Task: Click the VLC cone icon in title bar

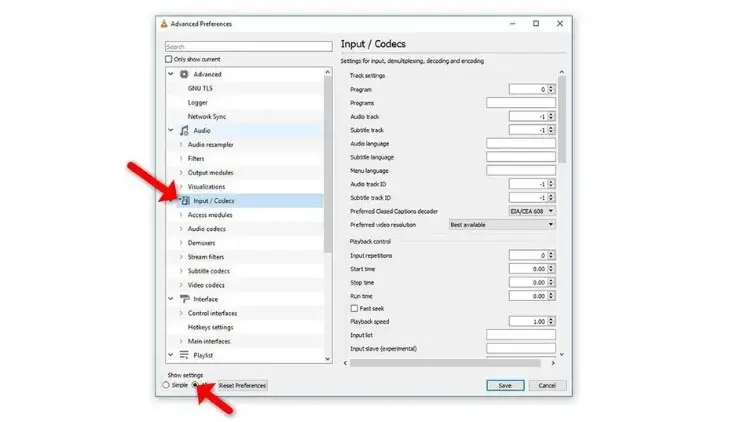Action: [x=165, y=23]
